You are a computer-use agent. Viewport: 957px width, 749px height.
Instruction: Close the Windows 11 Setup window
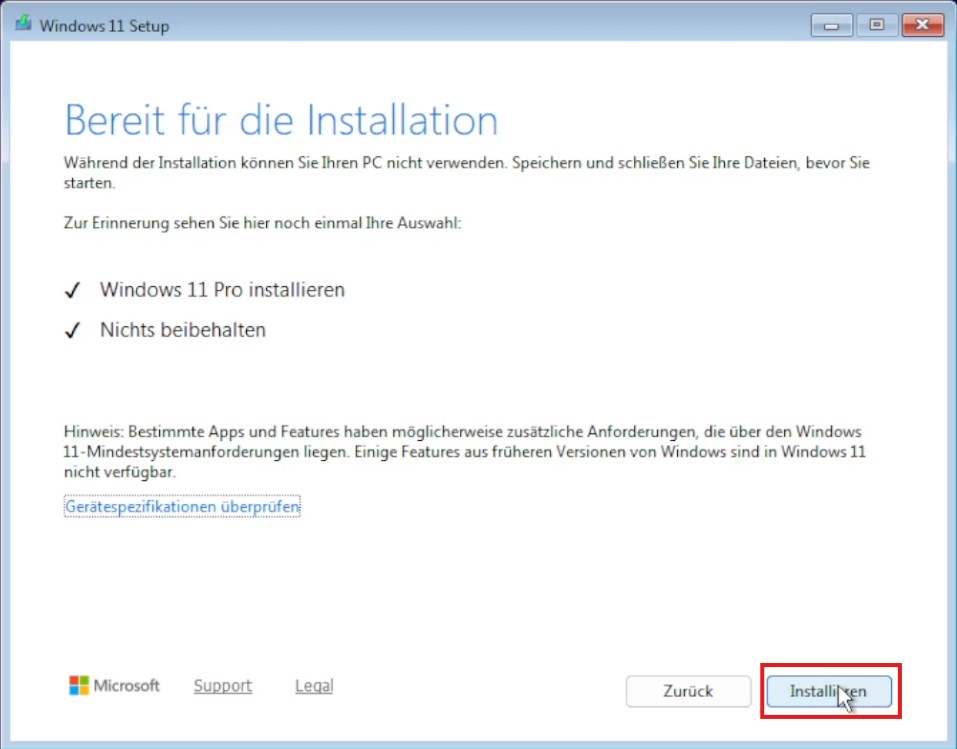[x=922, y=26]
